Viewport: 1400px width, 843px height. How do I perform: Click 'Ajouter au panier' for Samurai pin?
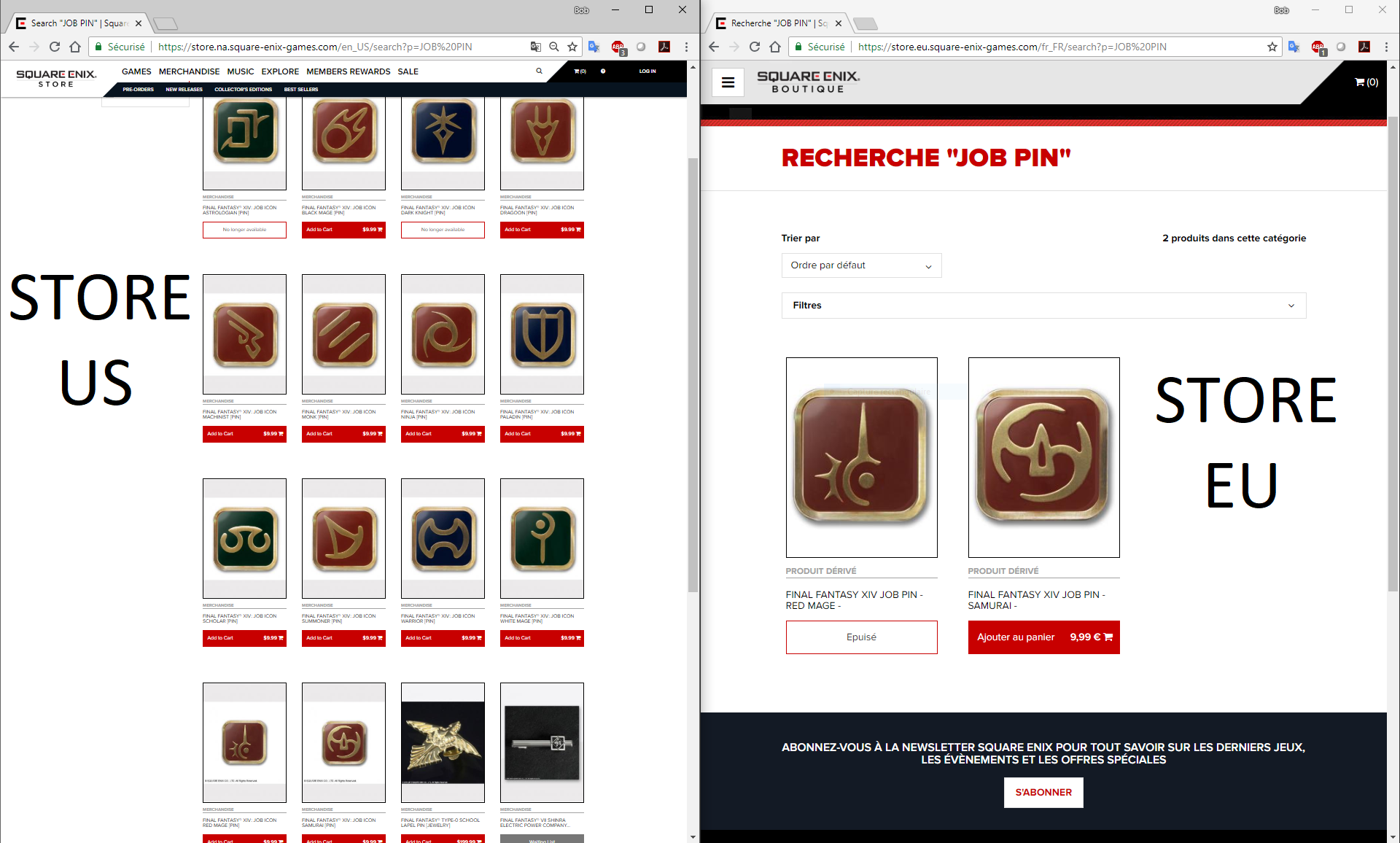(x=1043, y=637)
